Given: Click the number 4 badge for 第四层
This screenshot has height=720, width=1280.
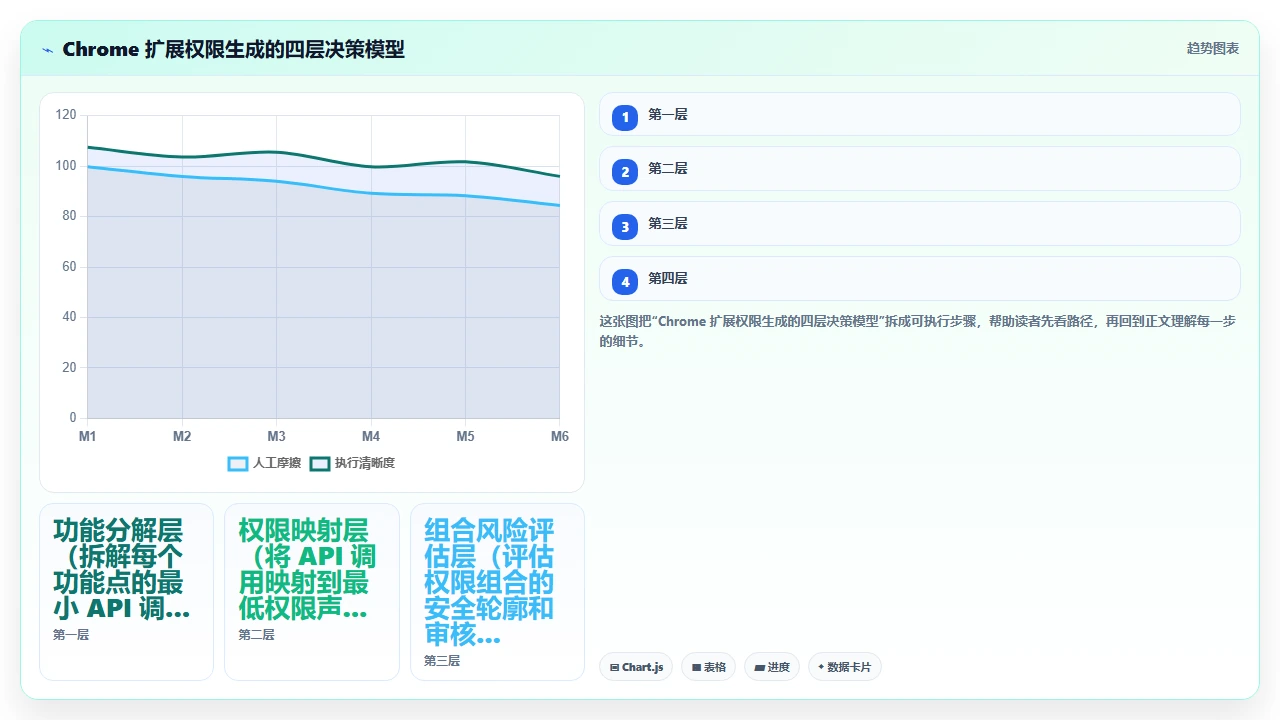Looking at the screenshot, I should 625,282.
